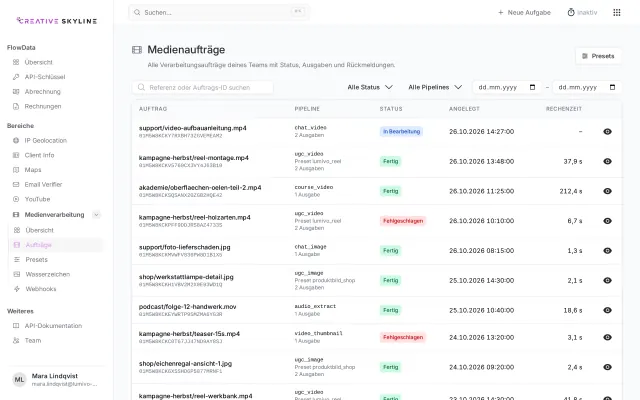
Task: Click the AUFTRAG column header
Action: (x=153, y=109)
